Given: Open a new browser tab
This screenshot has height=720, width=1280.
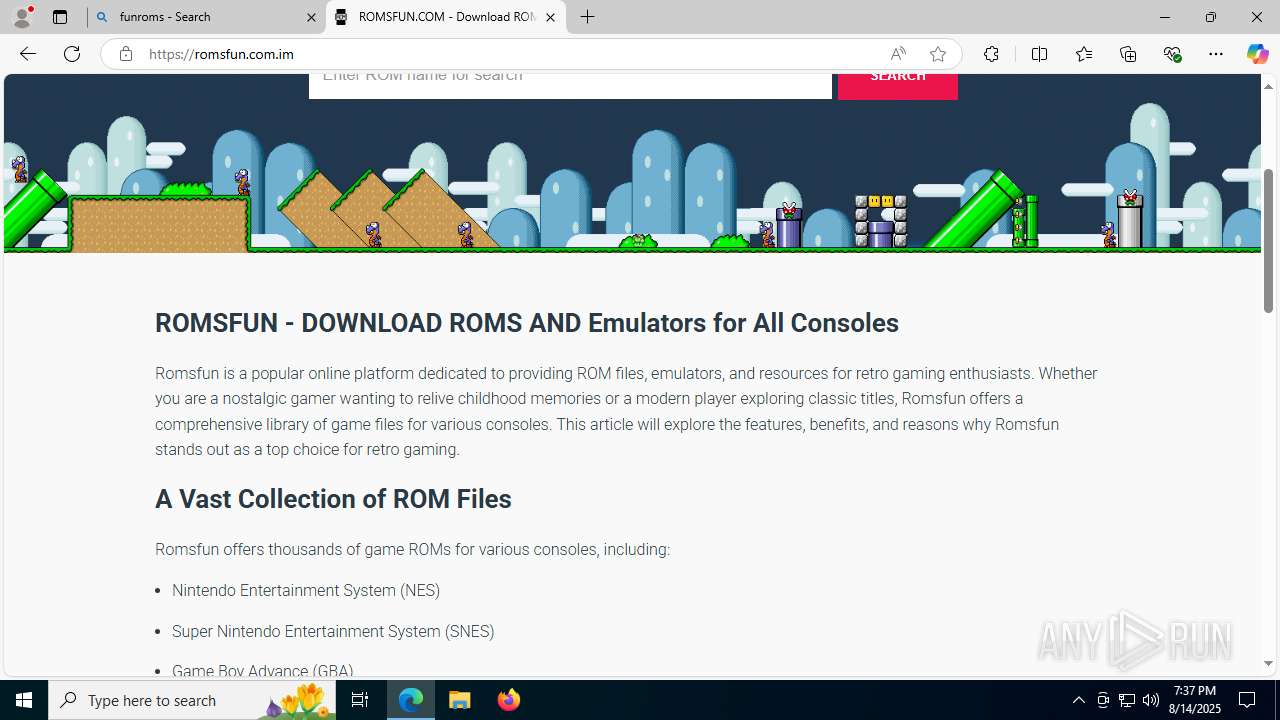Looking at the screenshot, I should point(588,17).
